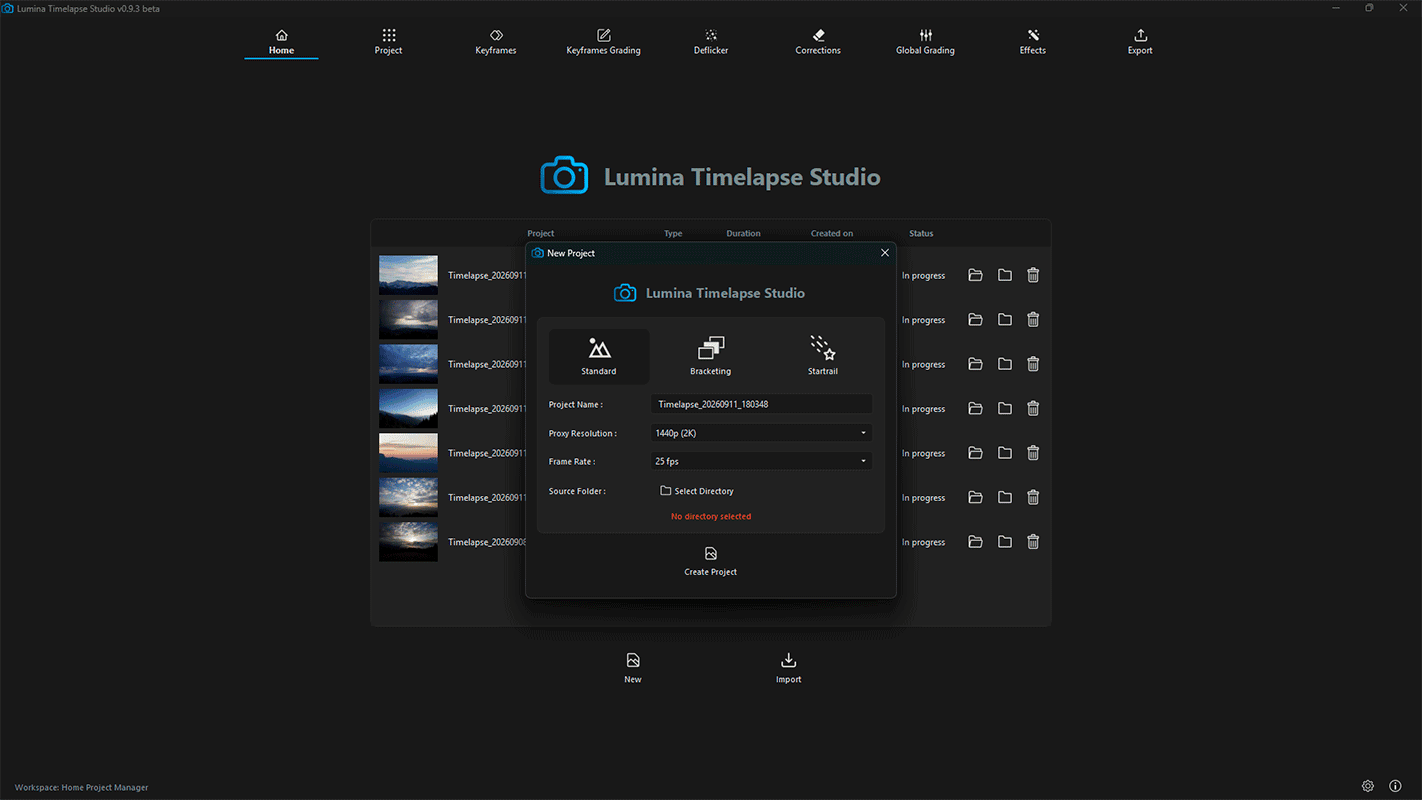Click trash icon in the orange sunset thumbnail's row
The image size is (1422, 800).
(1033, 453)
